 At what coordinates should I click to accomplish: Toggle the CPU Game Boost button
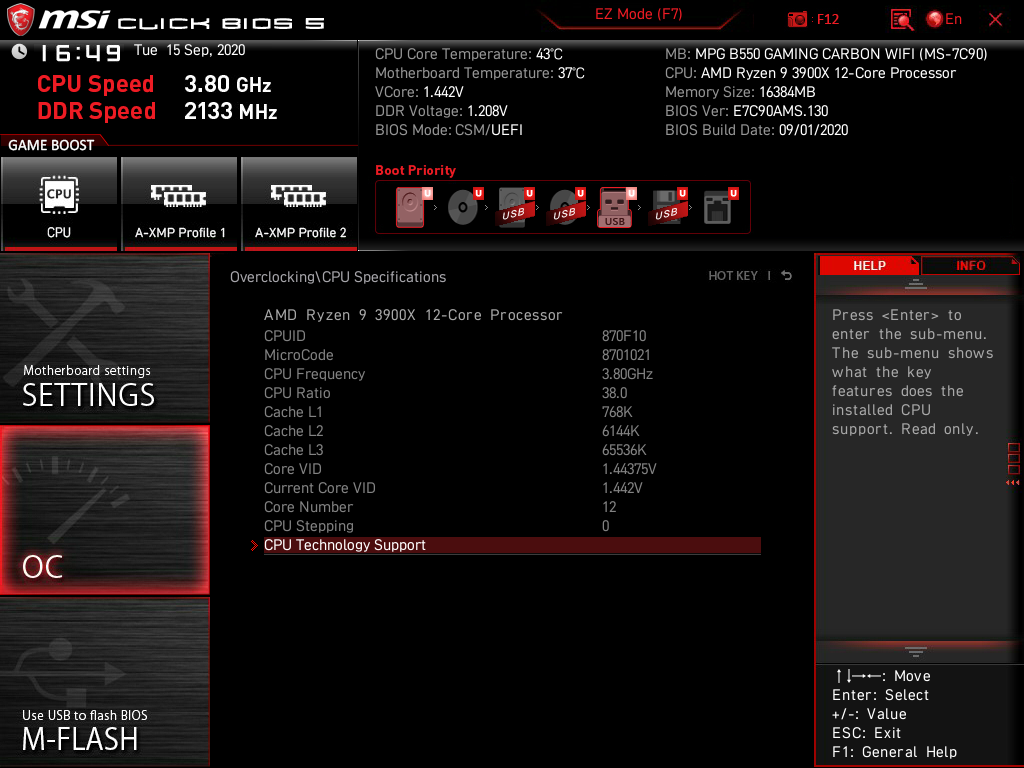[x=59, y=203]
